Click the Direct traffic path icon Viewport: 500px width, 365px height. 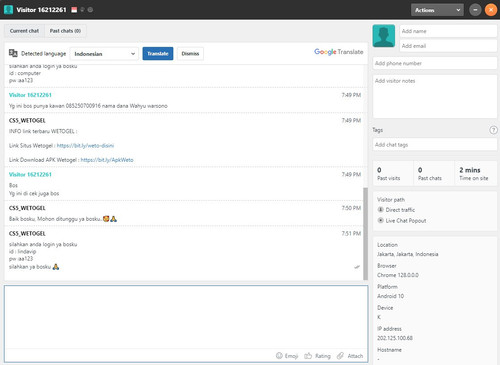(380, 210)
